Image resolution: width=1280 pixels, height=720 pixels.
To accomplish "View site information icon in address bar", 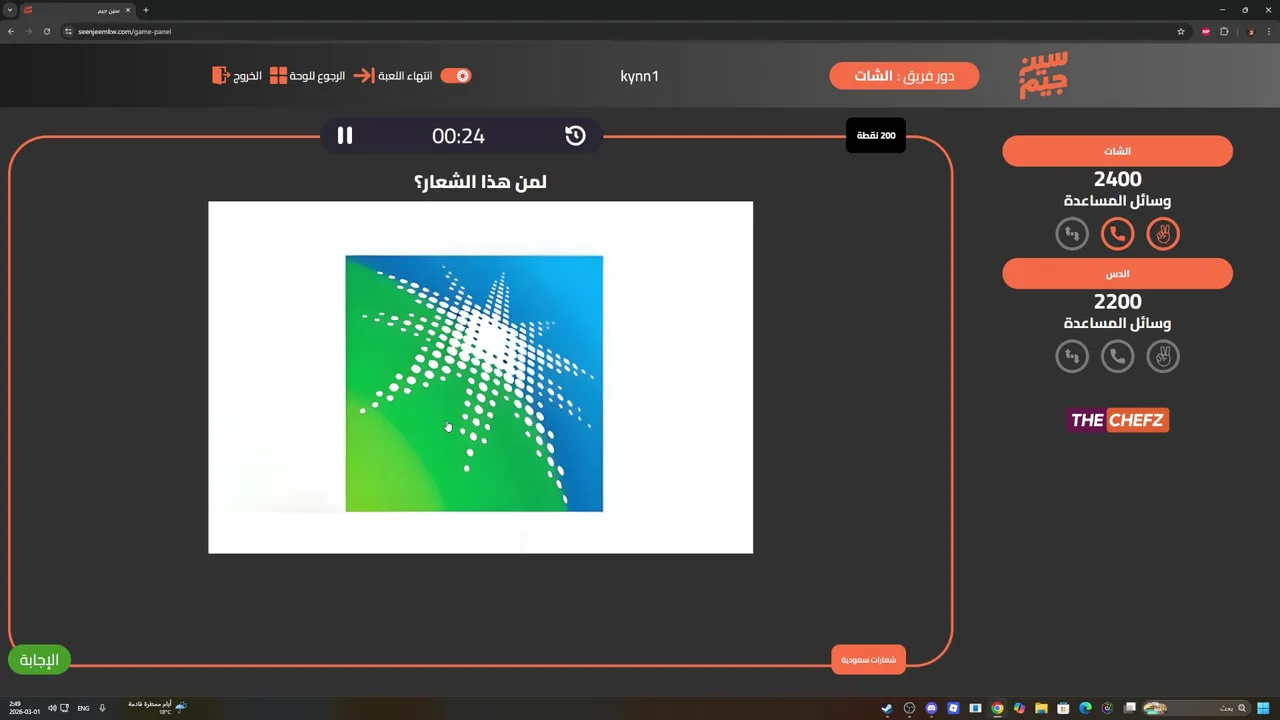I will click(x=69, y=31).
